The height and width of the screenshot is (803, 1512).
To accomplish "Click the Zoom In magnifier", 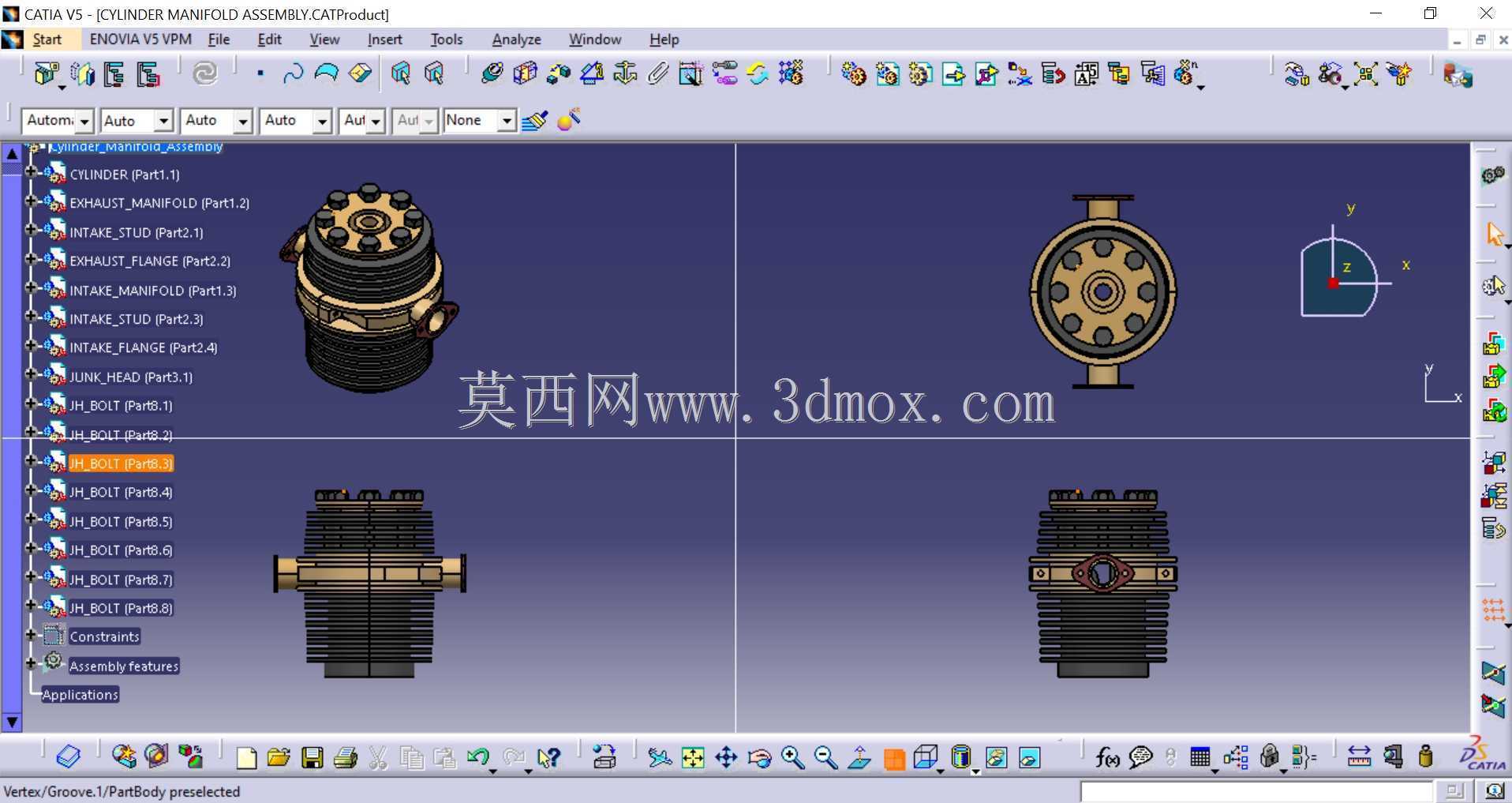I will [x=792, y=758].
